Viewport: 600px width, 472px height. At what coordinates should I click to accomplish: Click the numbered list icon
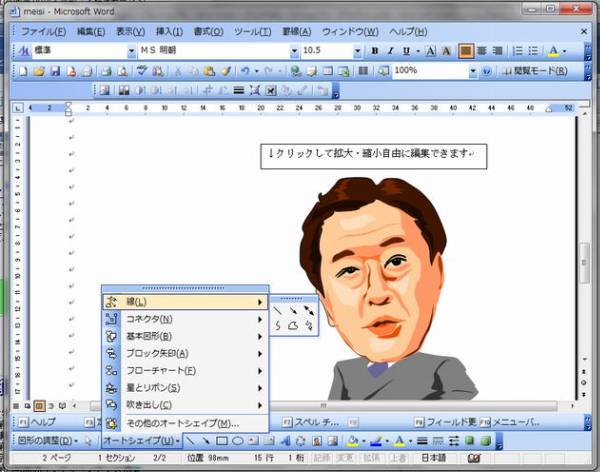click(x=518, y=51)
